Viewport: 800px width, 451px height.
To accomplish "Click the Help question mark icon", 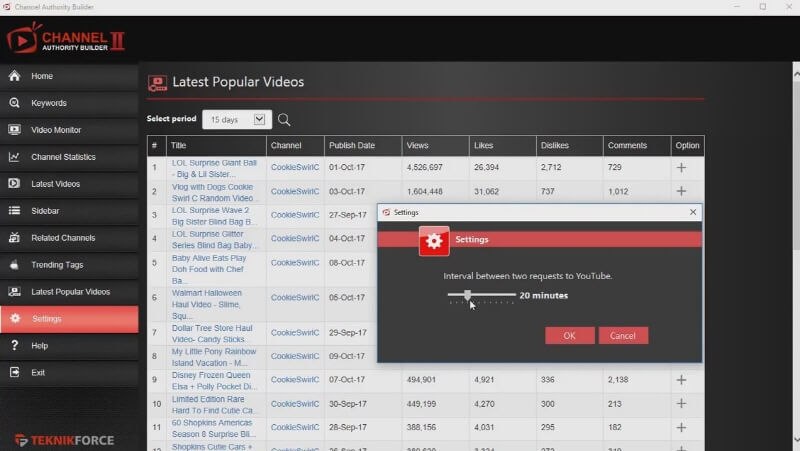I will point(14,345).
